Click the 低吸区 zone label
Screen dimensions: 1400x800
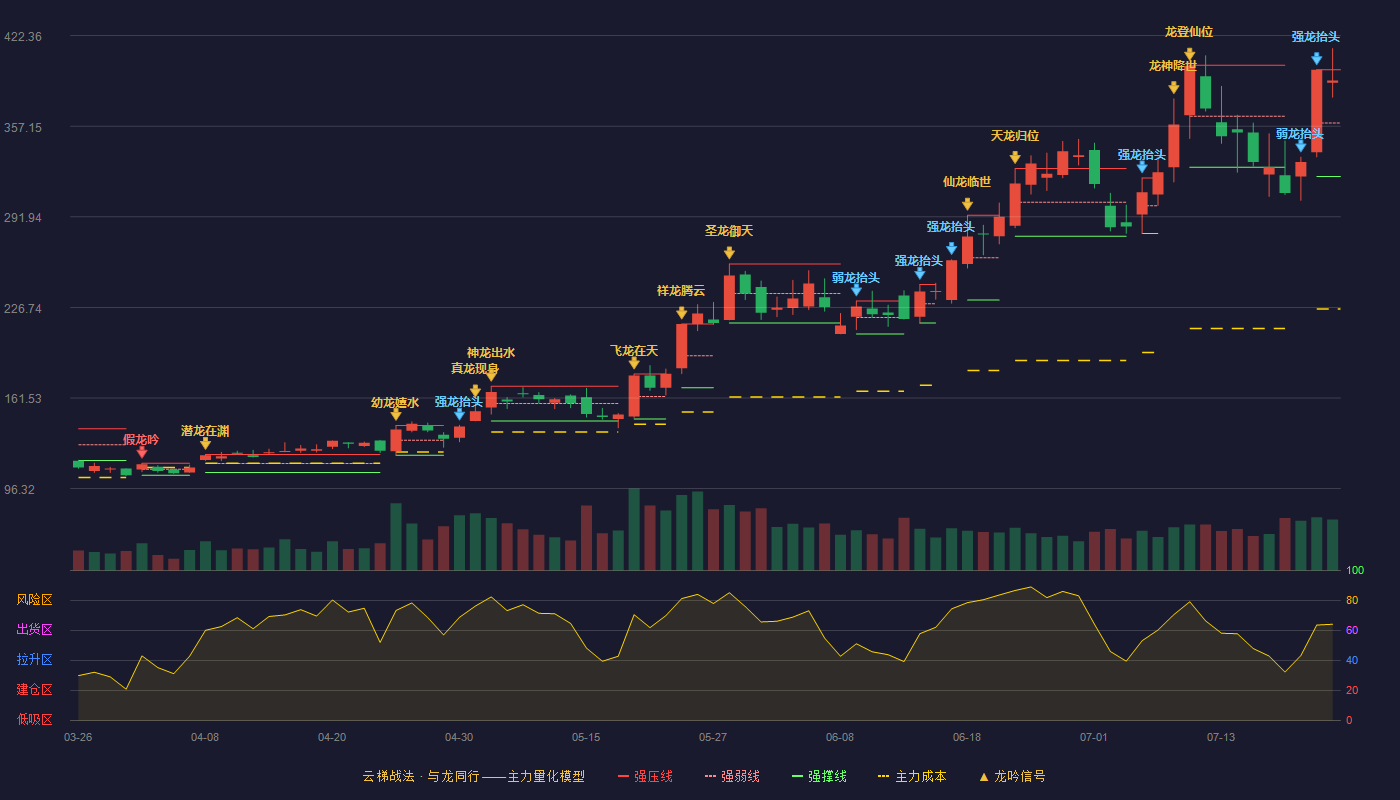(x=34, y=719)
